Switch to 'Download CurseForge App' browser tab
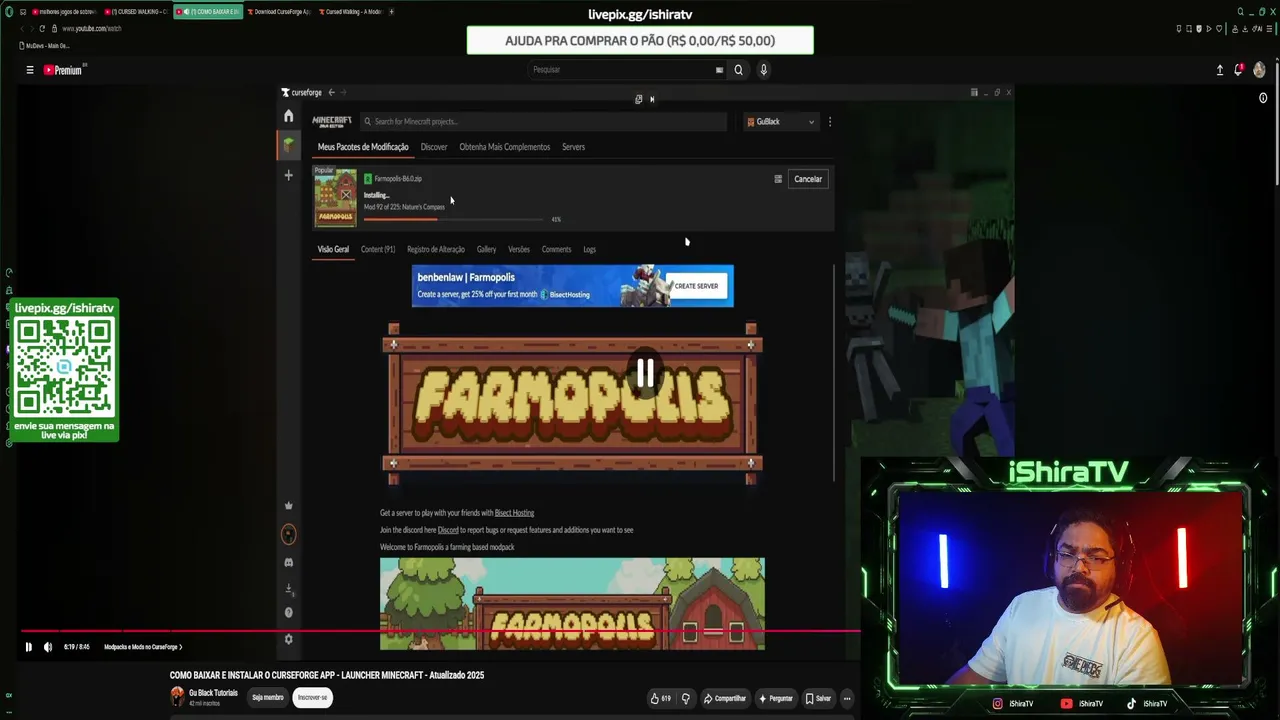The width and height of the screenshot is (1280, 720). click(278, 12)
